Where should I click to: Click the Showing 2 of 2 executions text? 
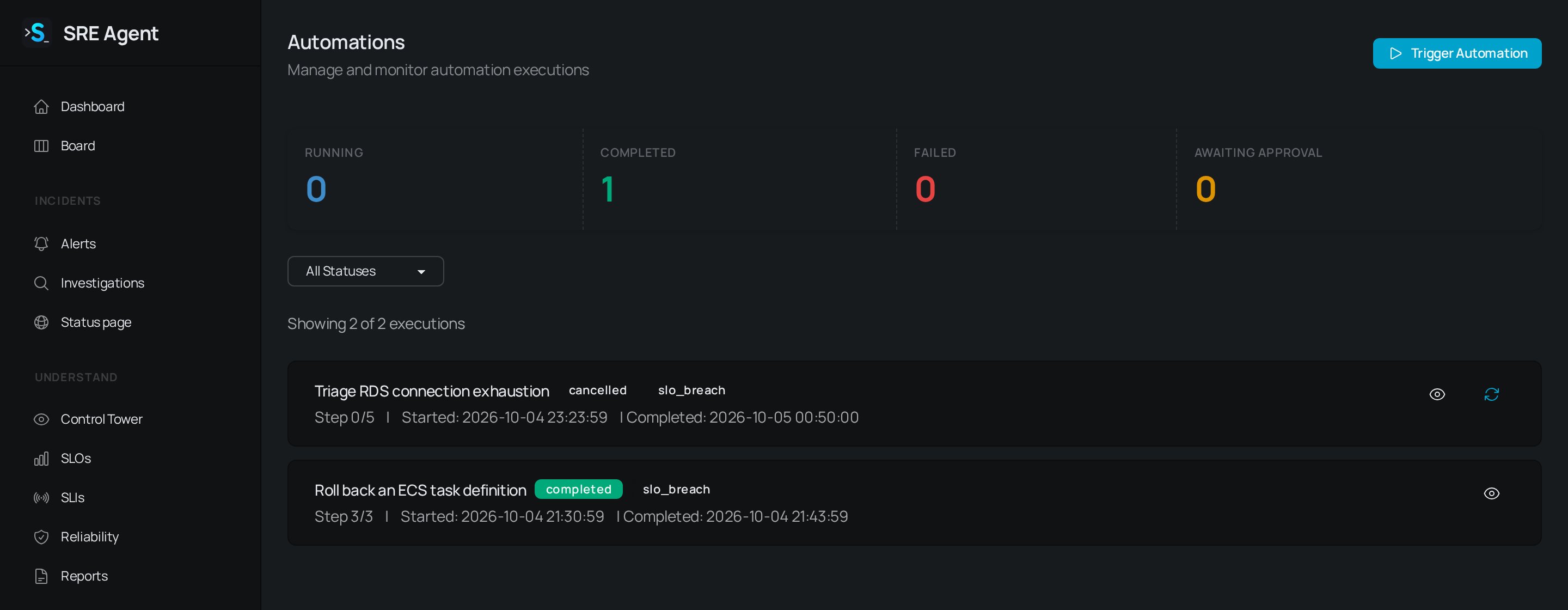pyautogui.click(x=376, y=324)
